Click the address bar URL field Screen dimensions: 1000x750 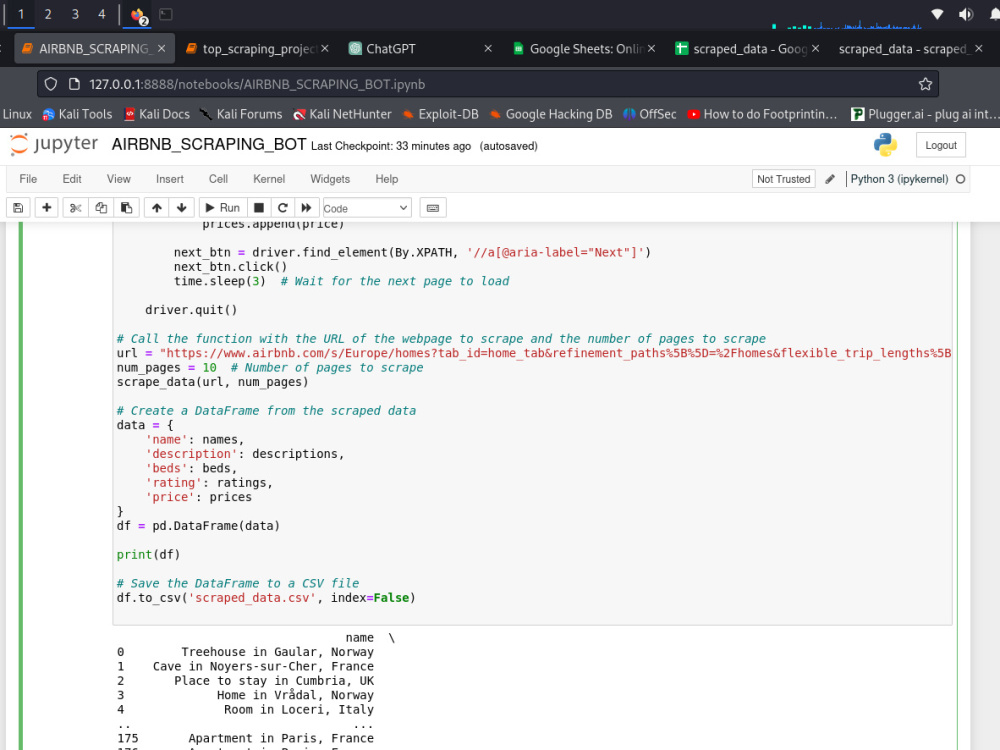point(488,84)
